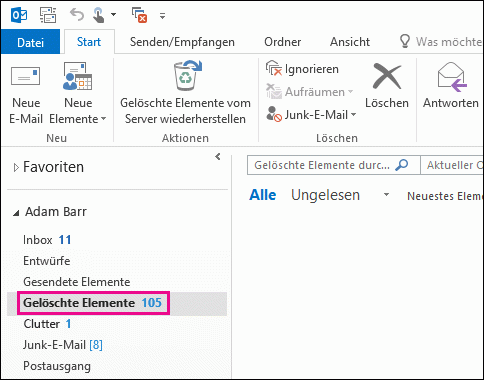484x380 pixels.
Task: Toggle Touch/Mouse mode icon
Action: click(99, 15)
